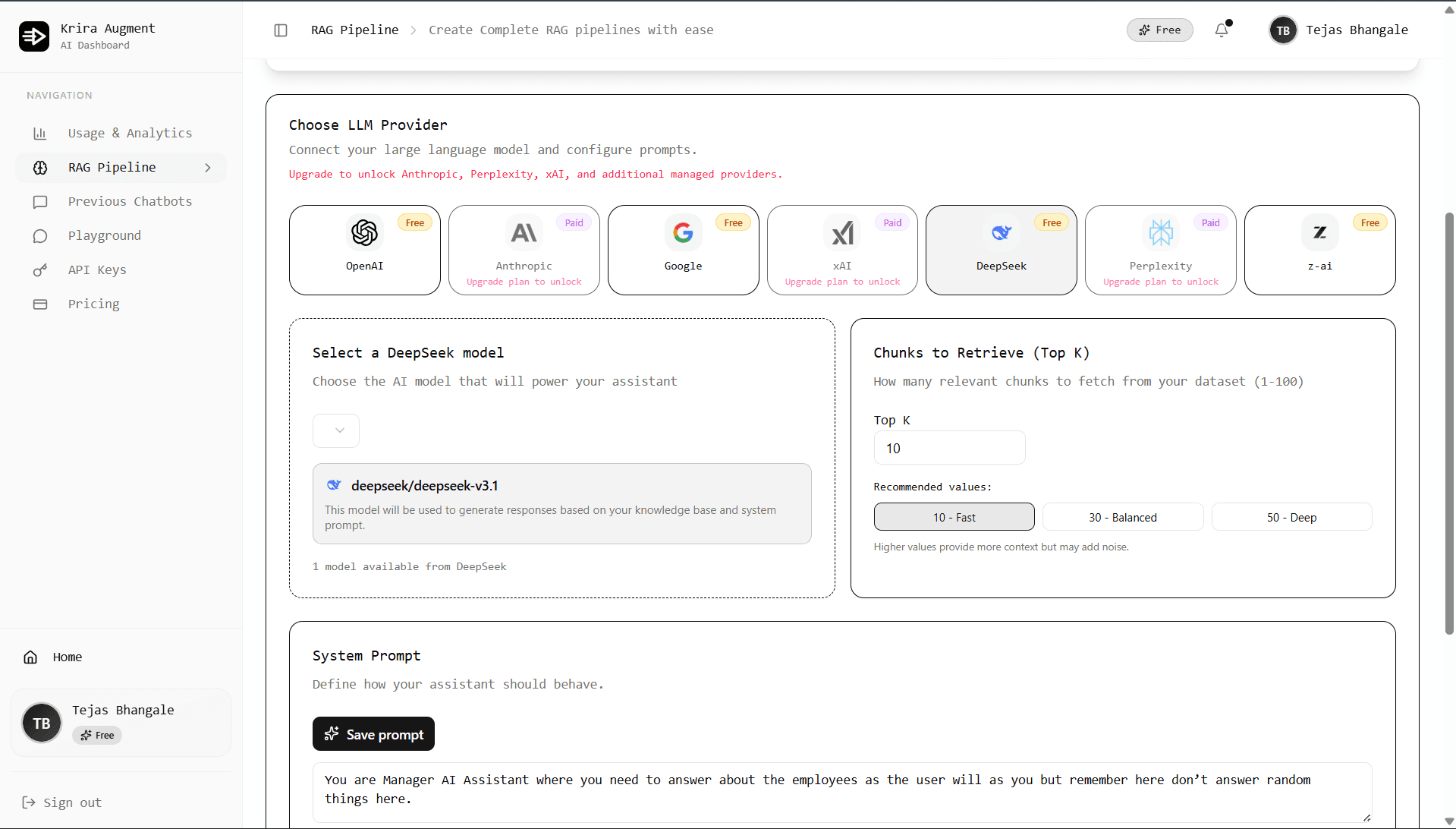Open the notifications bell

tap(1221, 30)
